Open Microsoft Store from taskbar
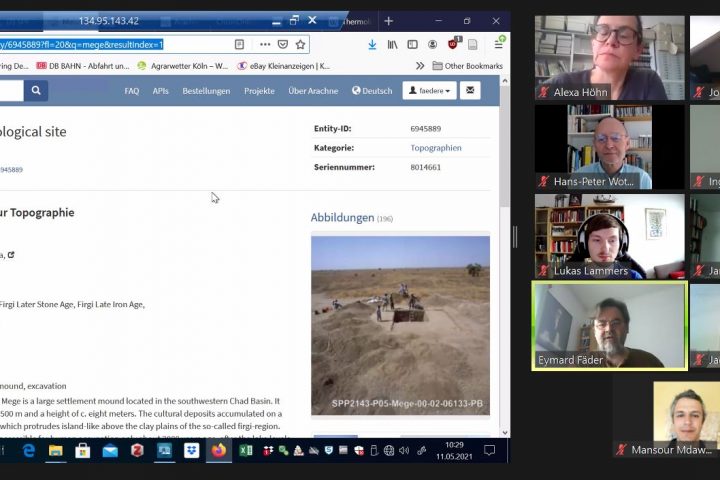Viewport: 720px width, 480px height. click(x=83, y=451)
